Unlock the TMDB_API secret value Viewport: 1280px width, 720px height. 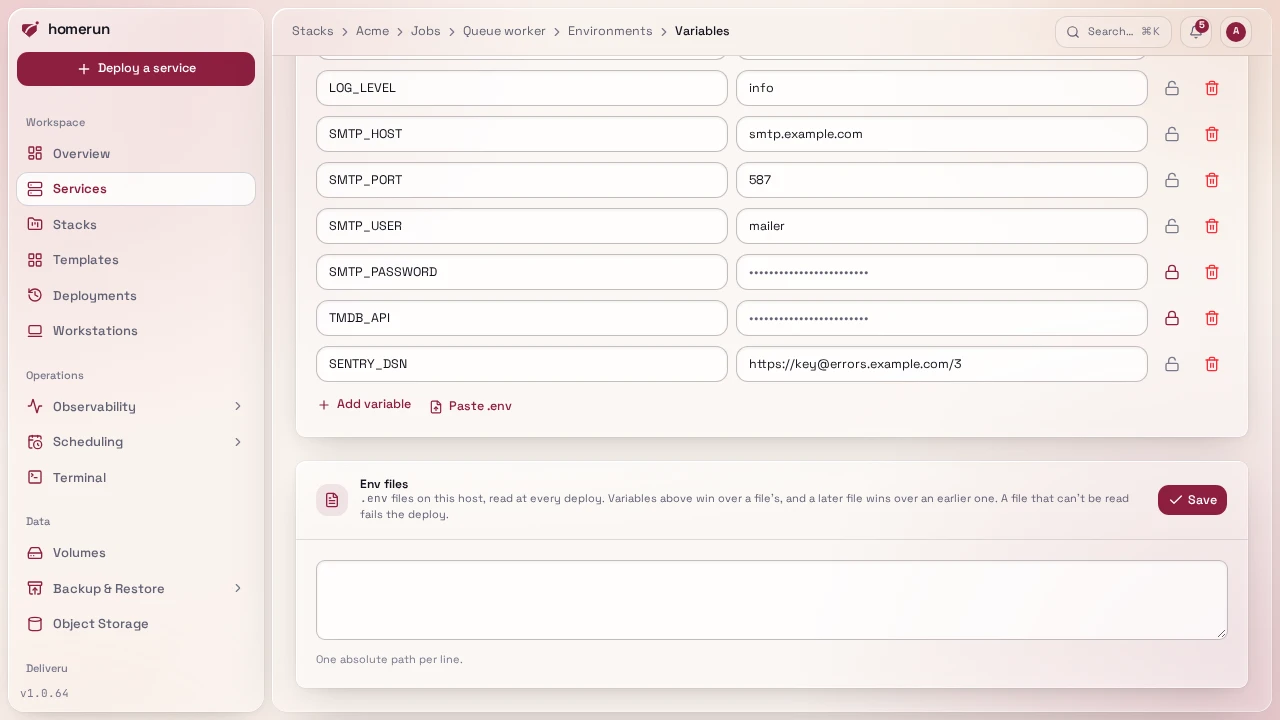[x=1172, y=318]
